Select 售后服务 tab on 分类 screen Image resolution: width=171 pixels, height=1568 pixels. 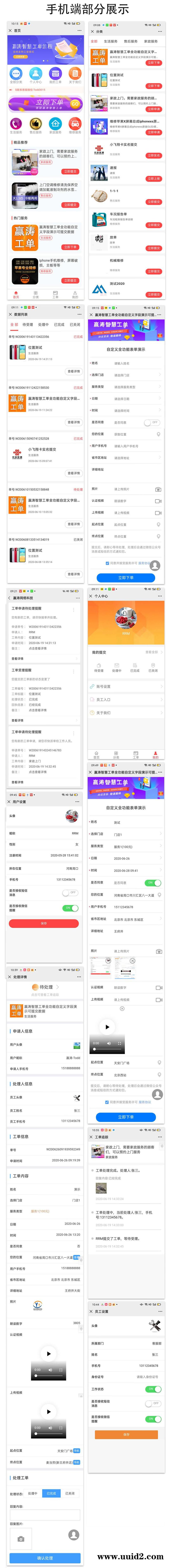(x=131, y=41)
